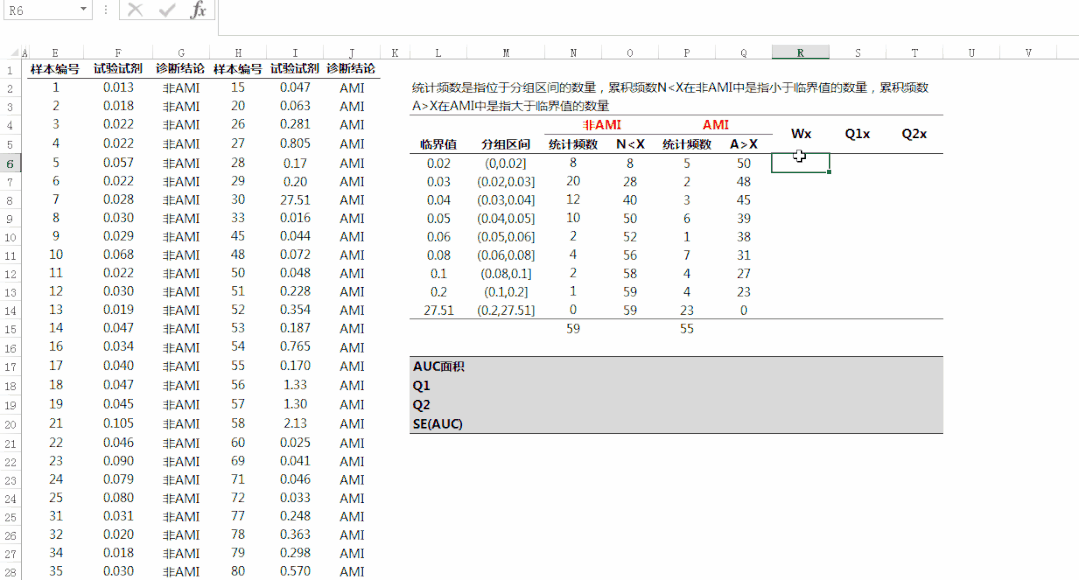The image size is (1079, 580).
Task: Click the Cancel entry X icon
Action: (x=135, y=10)
